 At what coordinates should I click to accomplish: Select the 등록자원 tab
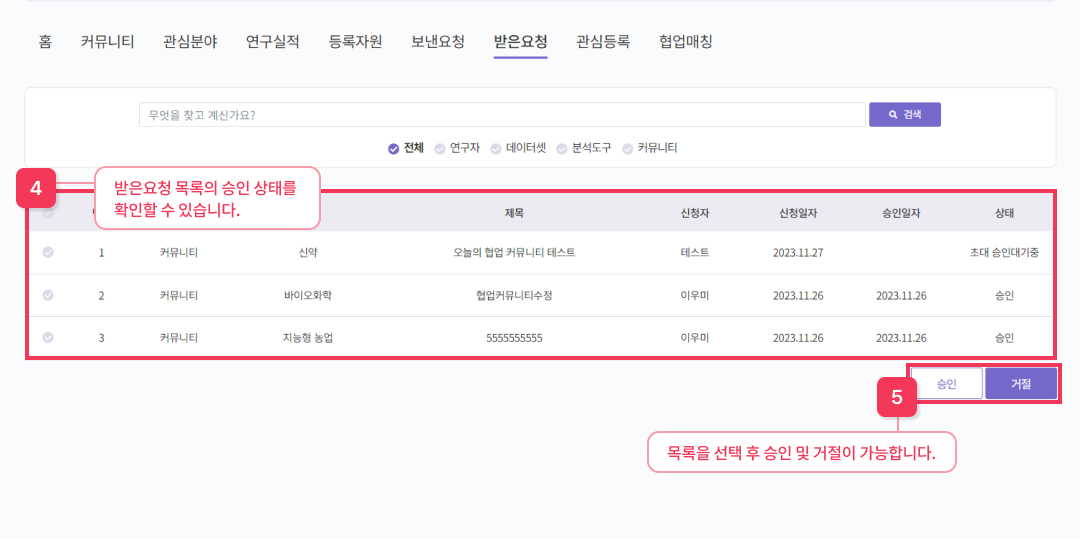pos(355,41)
